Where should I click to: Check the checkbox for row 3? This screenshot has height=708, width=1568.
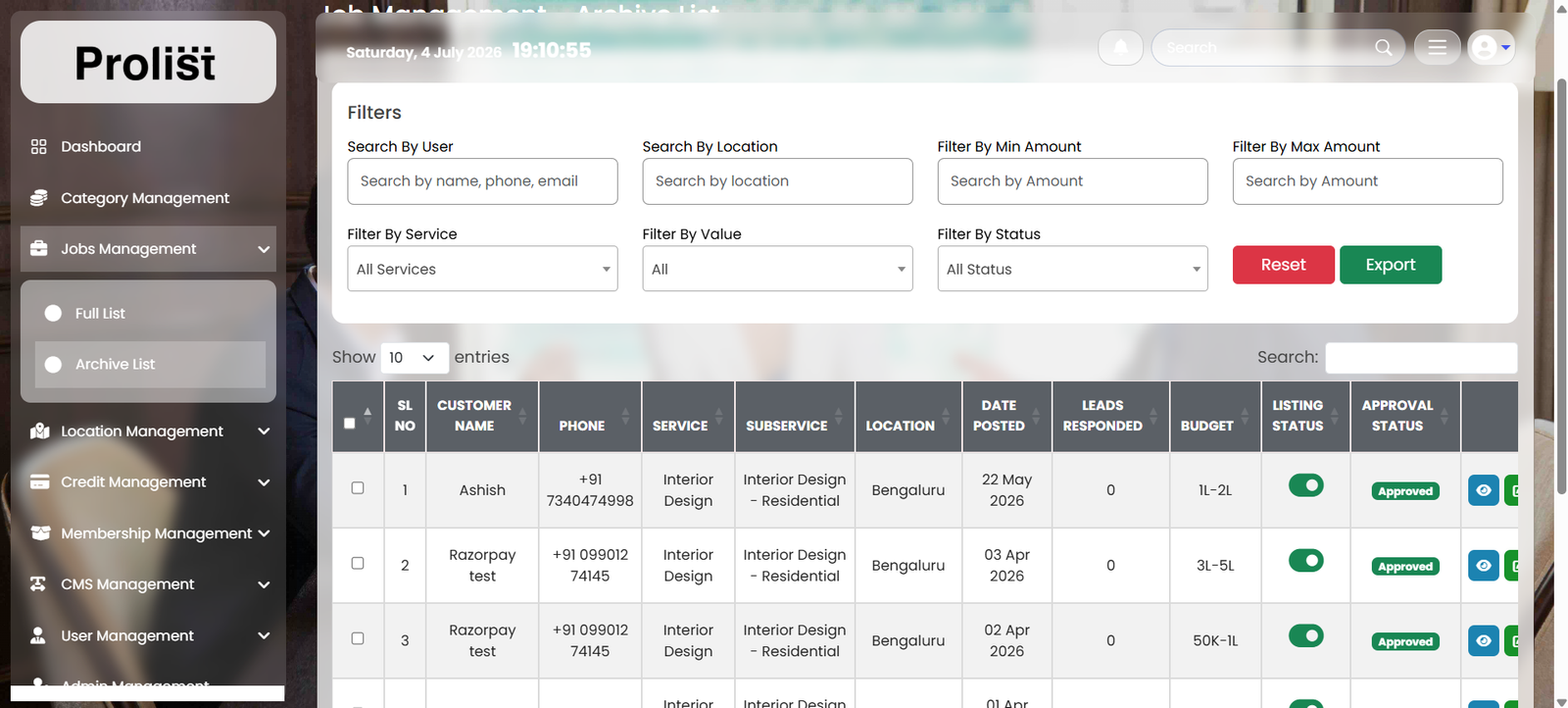click(358, 638)
